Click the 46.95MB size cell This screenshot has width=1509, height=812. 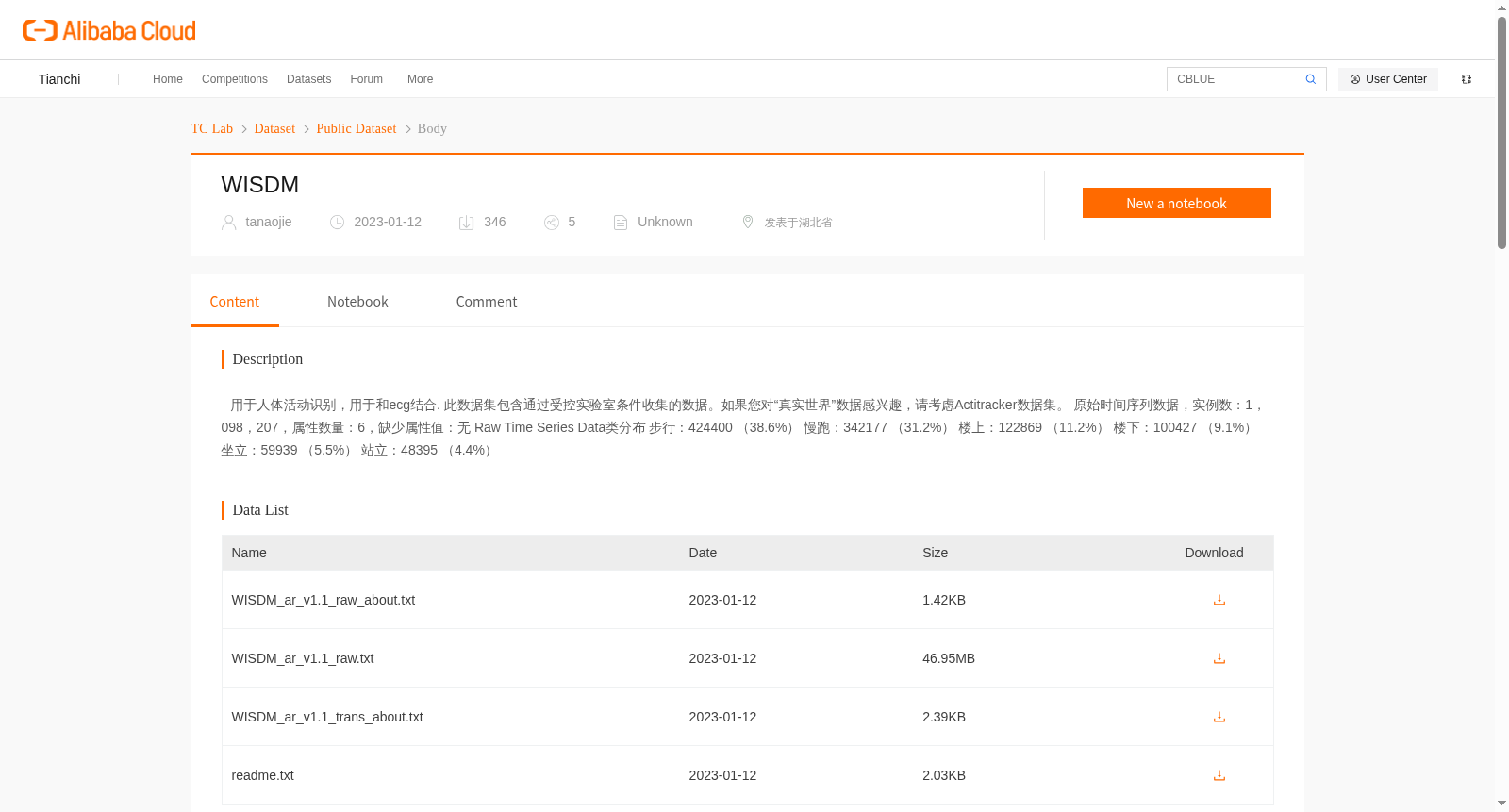(949, 658)
